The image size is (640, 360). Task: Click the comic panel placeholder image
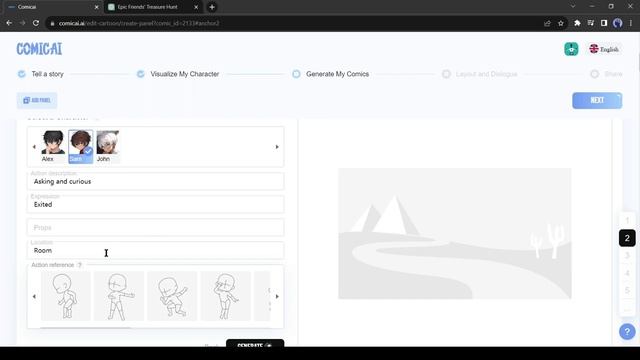455,233
